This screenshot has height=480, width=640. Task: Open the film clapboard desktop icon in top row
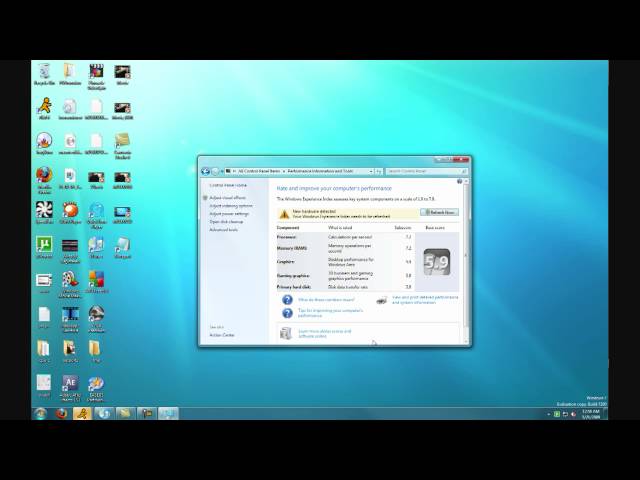tap(96, 76)
